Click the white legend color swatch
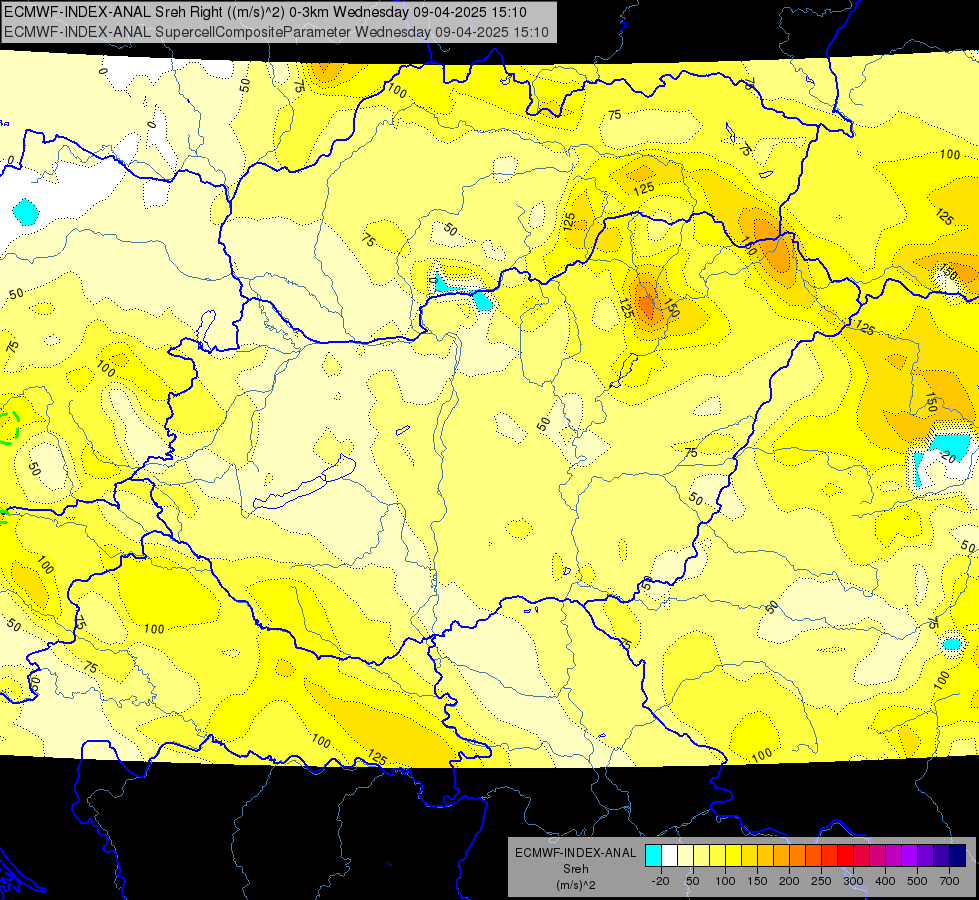The image size is (979, 900). [669, 855]
